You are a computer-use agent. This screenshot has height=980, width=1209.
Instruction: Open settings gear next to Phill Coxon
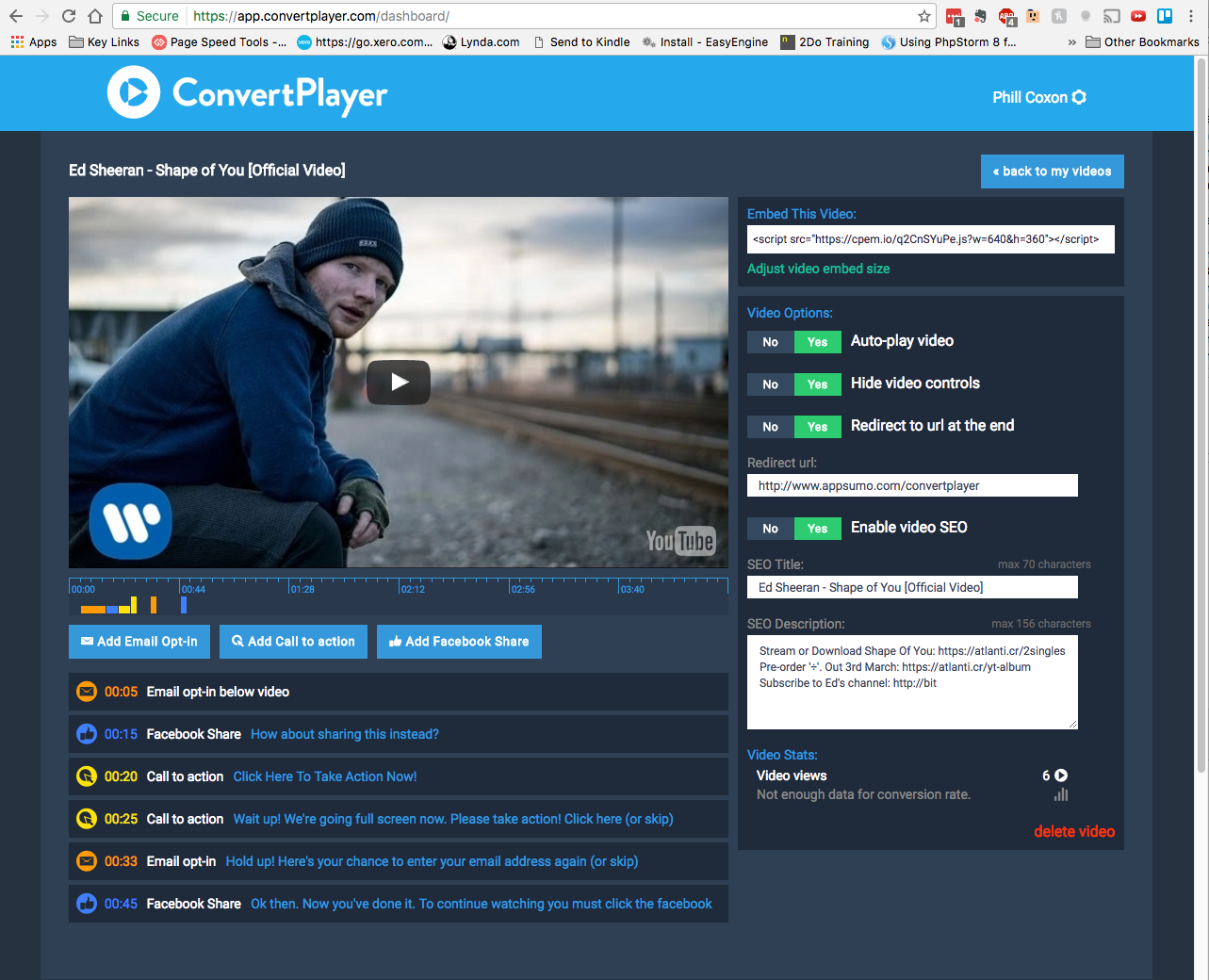1080,97
